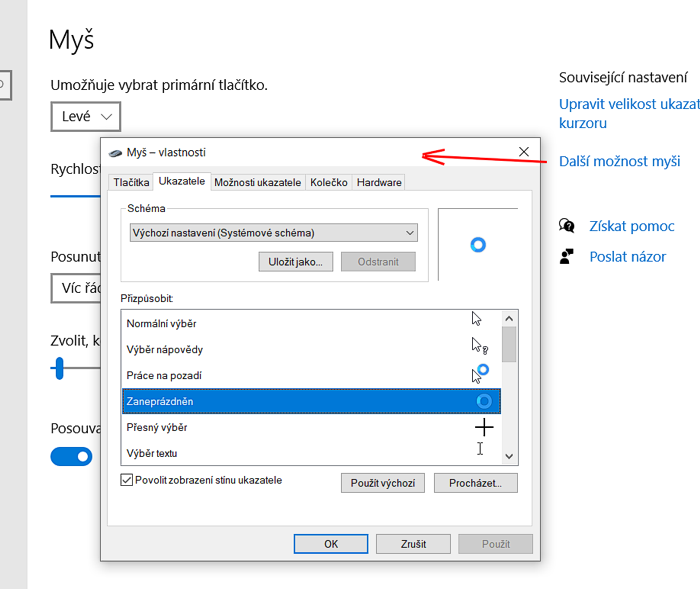The width and height of the screenshot is (700, 589).
Task: Open the Schéma dropdown list
Action: pos(274,233)
